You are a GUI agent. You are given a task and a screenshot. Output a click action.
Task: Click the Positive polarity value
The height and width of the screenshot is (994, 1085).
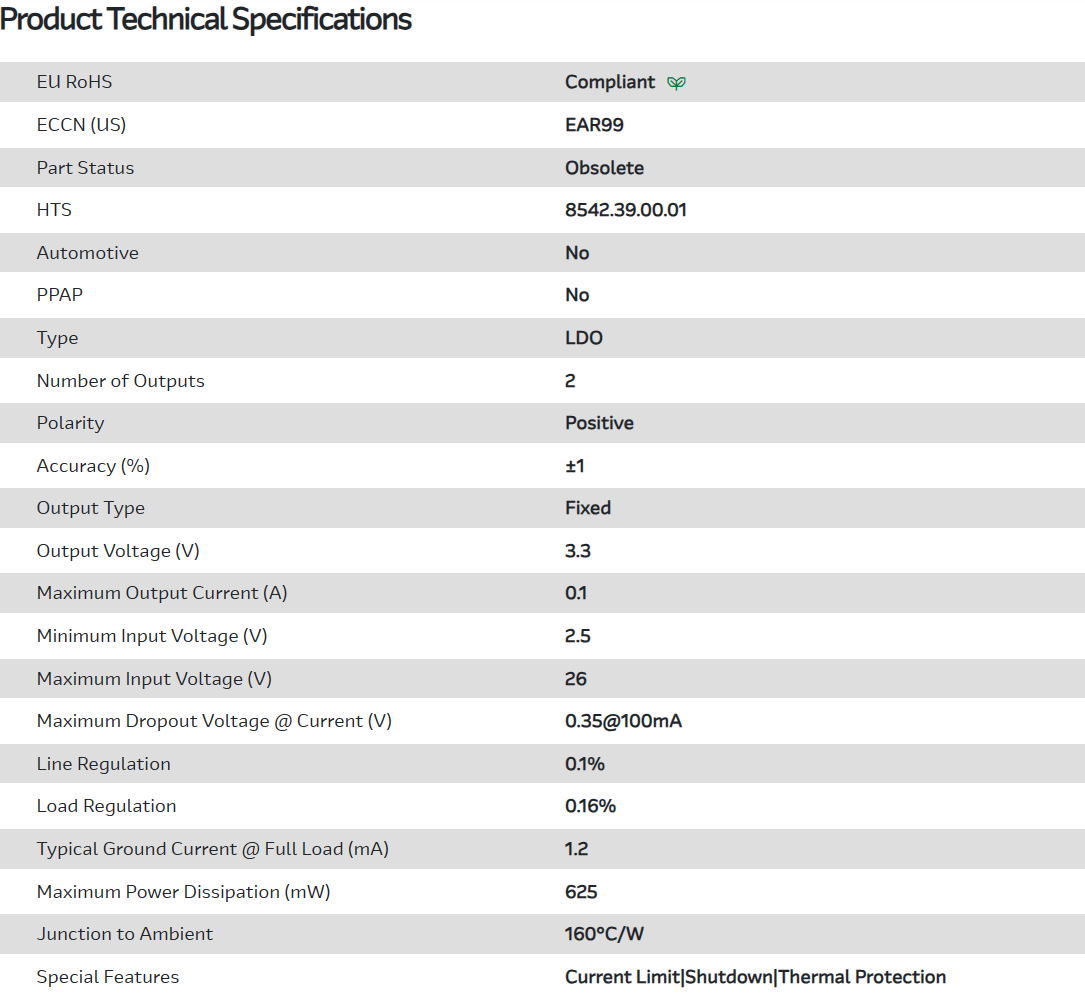[599, 423]
